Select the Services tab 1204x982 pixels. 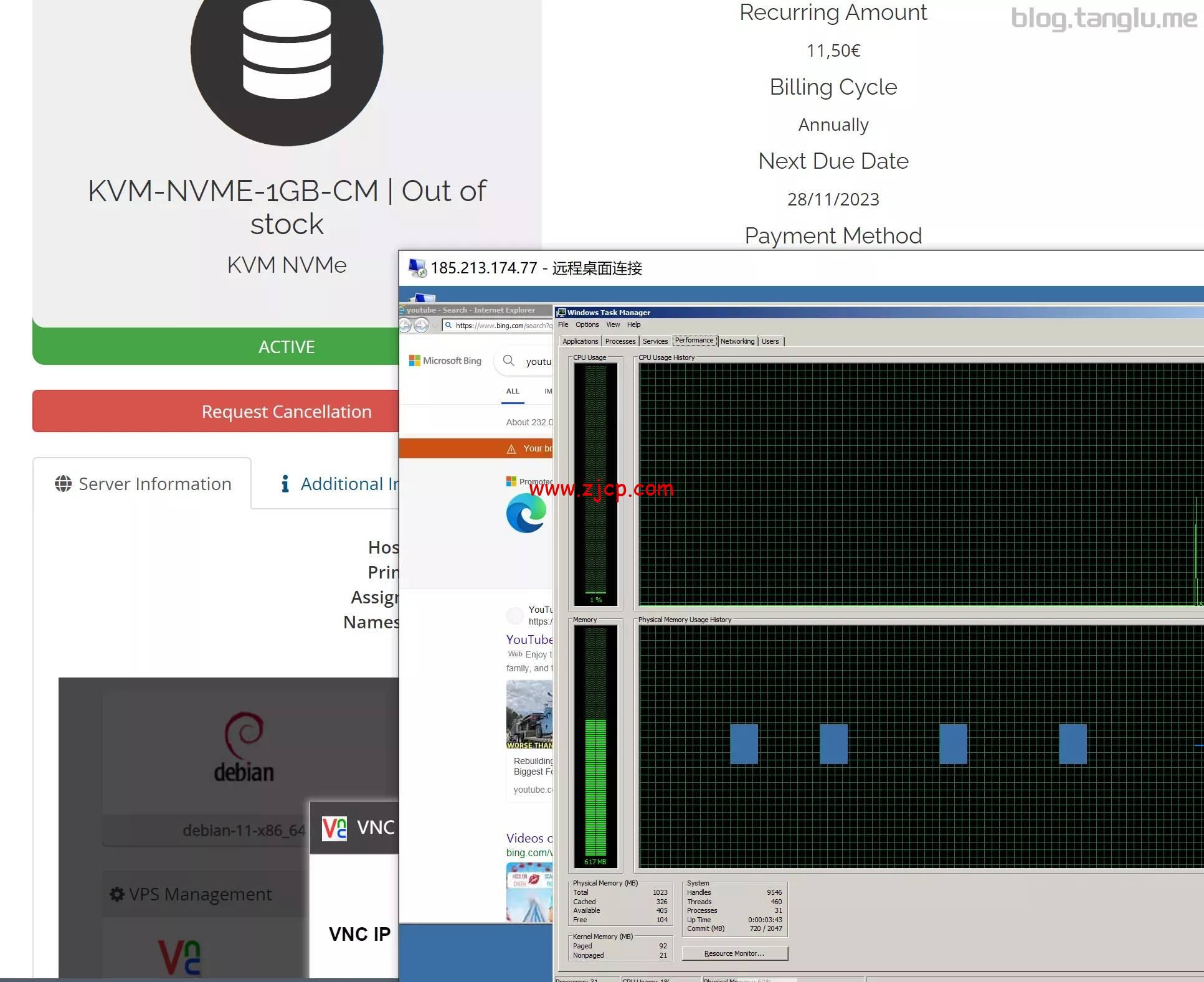click(x=655, y=341)
